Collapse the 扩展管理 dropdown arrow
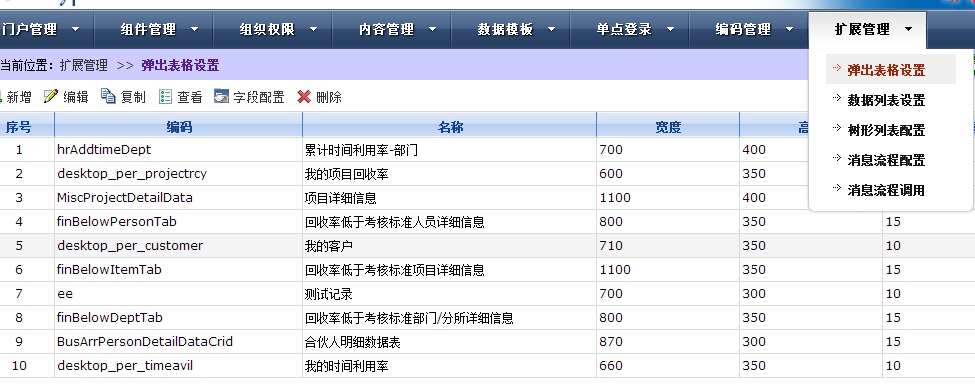This screenshot has width=975, height=385. (x=908, y=29)
